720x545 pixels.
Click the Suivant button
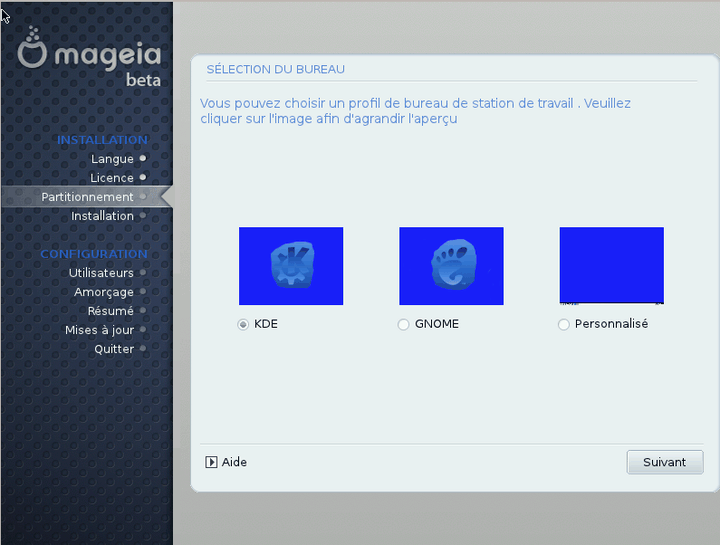point(665,462)
